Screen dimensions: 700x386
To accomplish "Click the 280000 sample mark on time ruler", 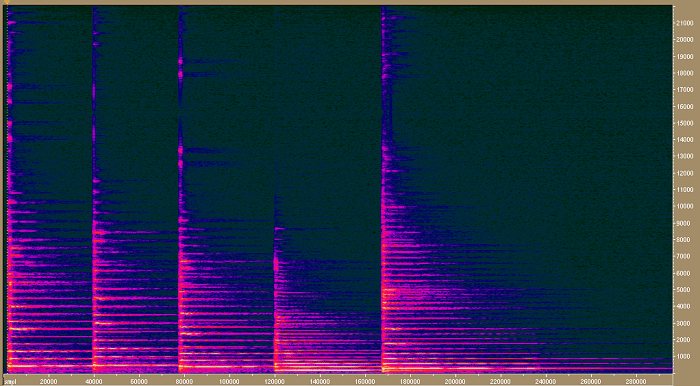I will point(637,382).
